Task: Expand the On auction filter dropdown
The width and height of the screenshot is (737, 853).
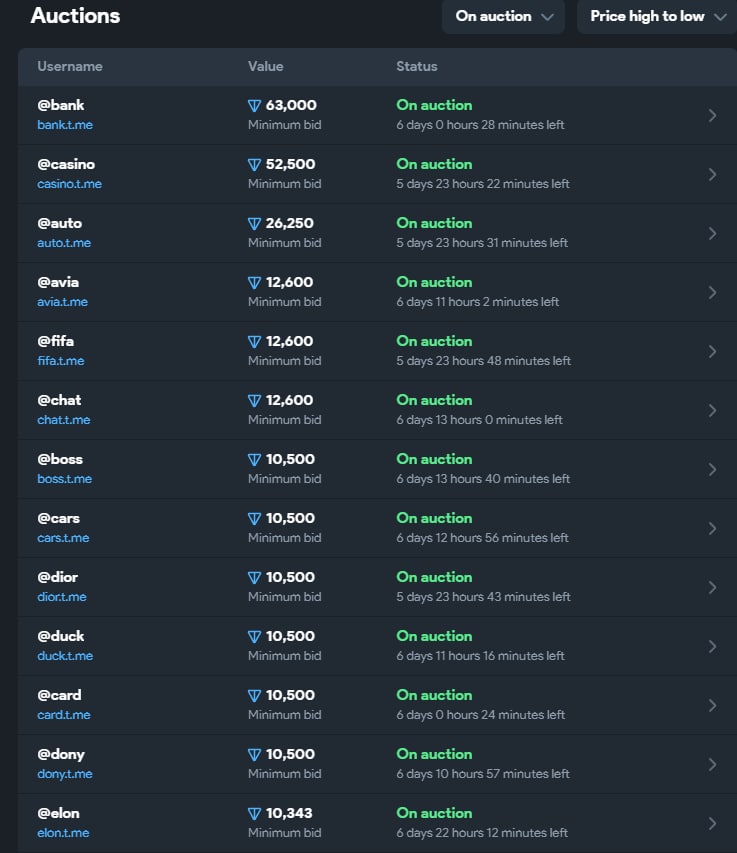Action: [503, 17]
